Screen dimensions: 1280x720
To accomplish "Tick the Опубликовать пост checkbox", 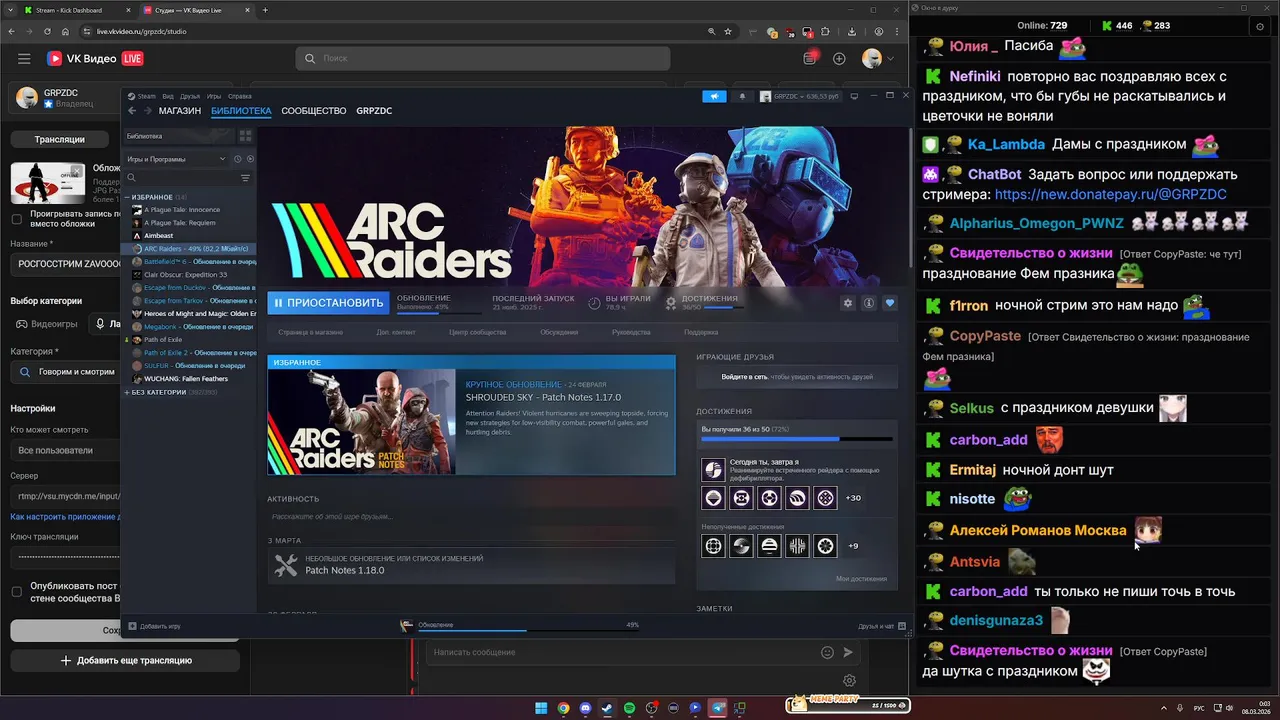I will [16, 592].
